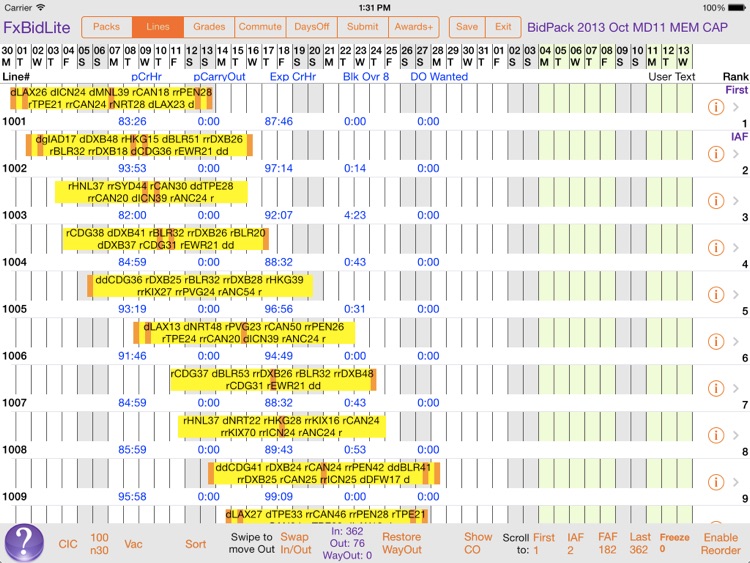Tap line number 1005

tap(14, 309)
